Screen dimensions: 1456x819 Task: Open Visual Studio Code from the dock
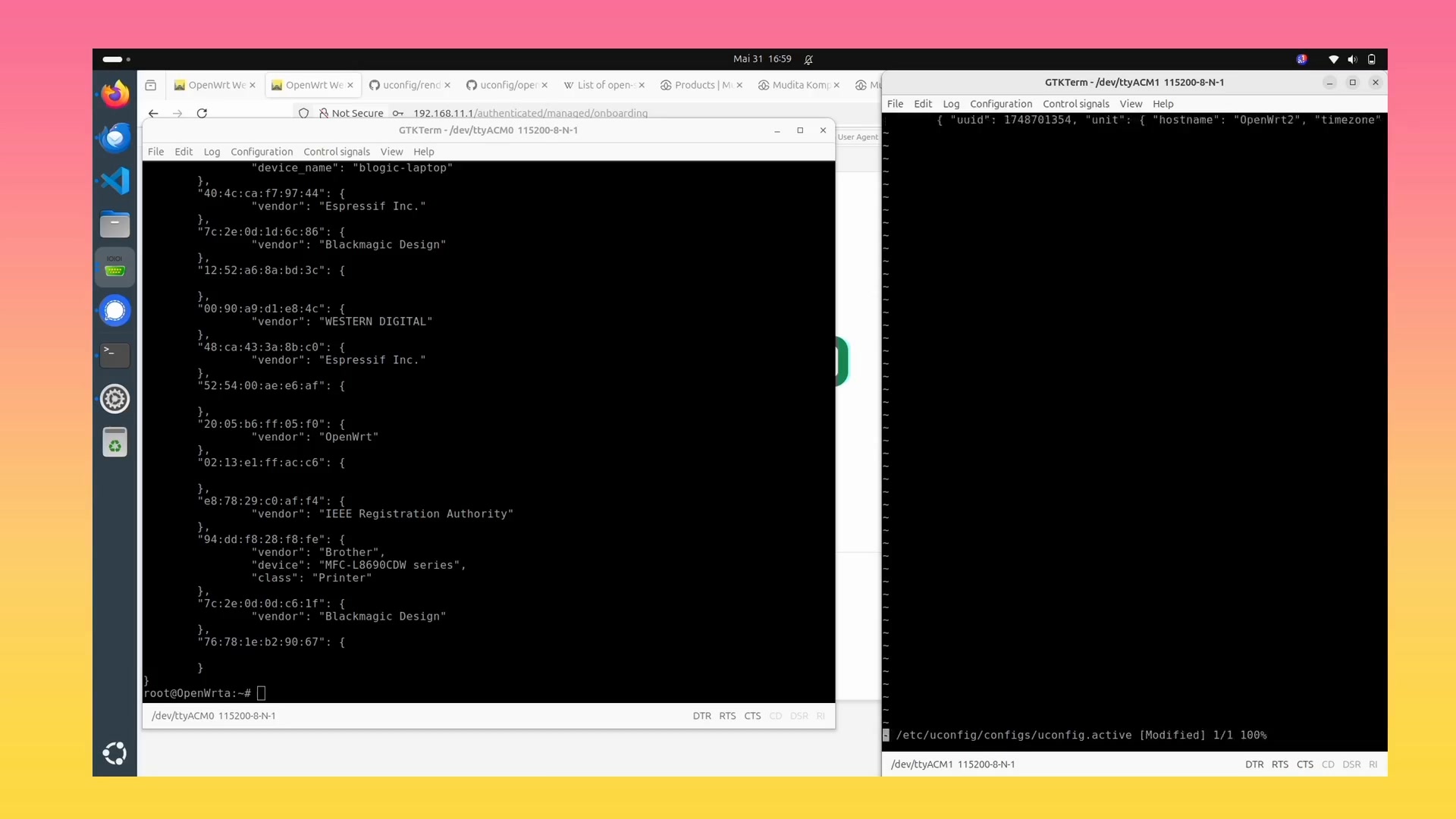(115, 181)
